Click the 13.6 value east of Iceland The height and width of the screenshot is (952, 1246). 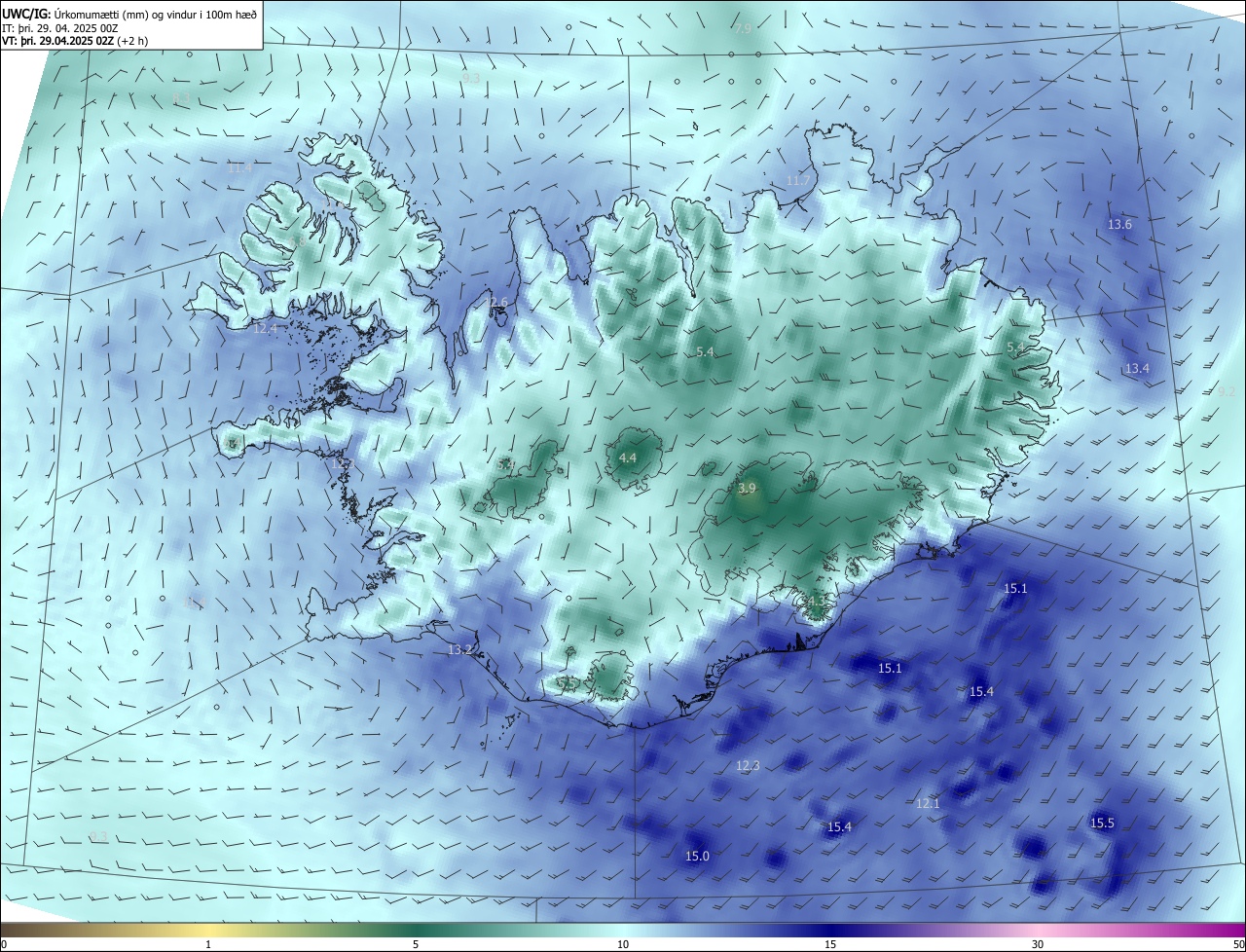pos(1120,224)
